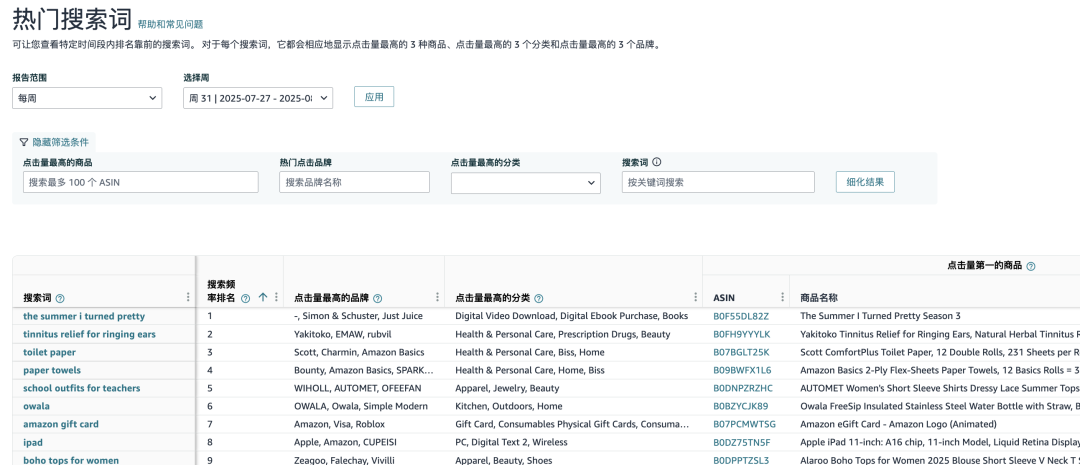This screenshot has width=1080, height=465.
Task: Open ASIN link B07PCMWTSG
Action: (745, 424)
